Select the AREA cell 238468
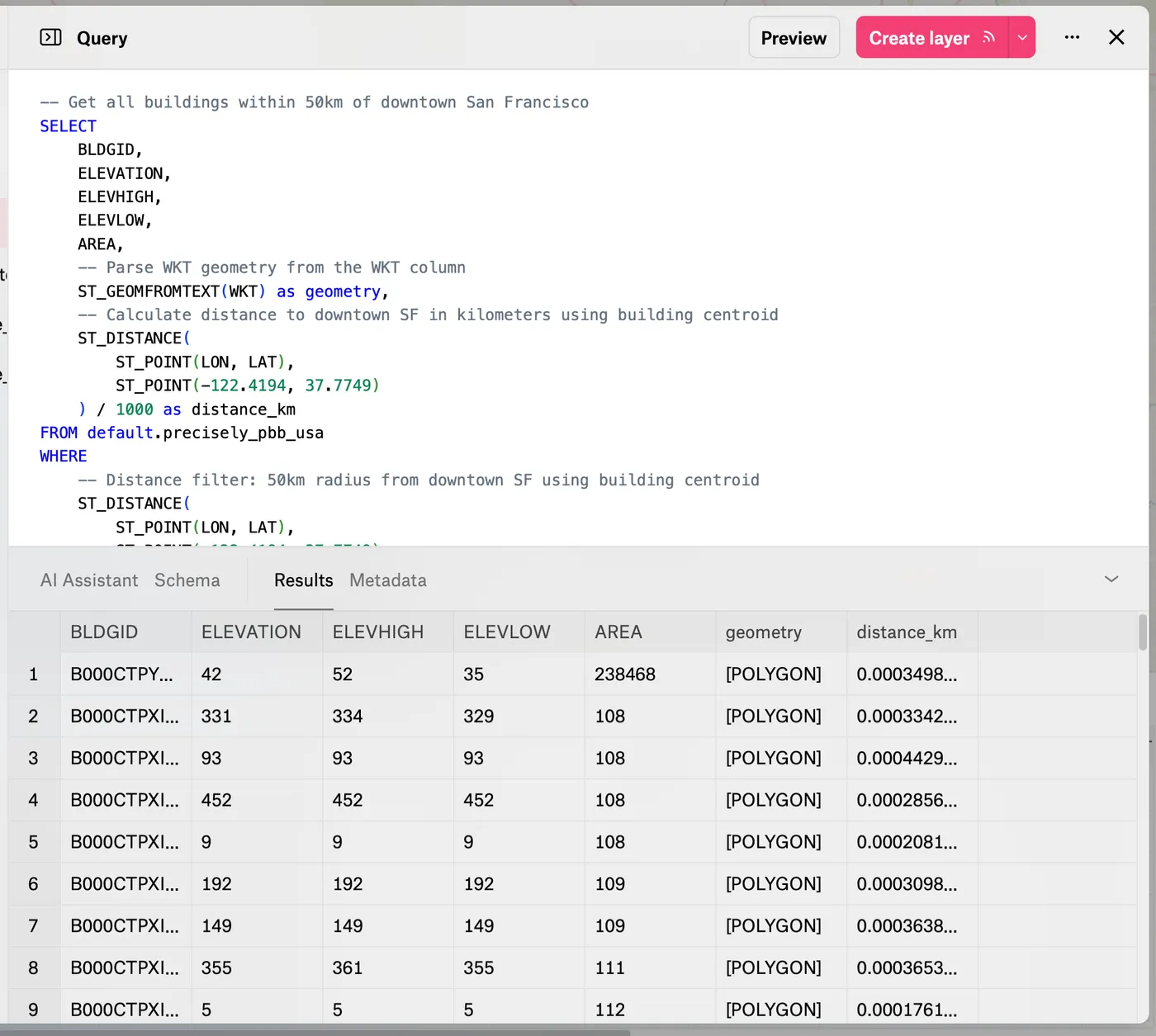 [x=650, y=674]
